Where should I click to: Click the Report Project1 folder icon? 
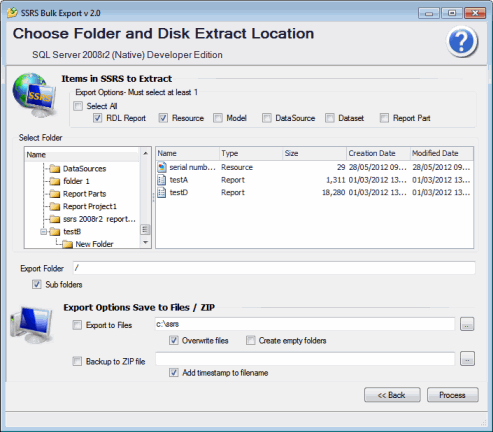55,207
